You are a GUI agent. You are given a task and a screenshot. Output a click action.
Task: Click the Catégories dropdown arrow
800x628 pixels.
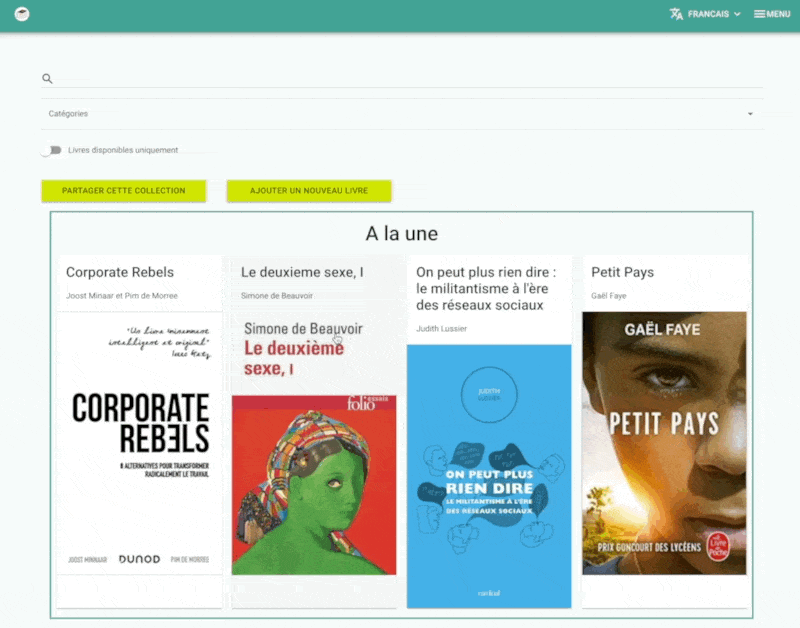click(750, 114)
